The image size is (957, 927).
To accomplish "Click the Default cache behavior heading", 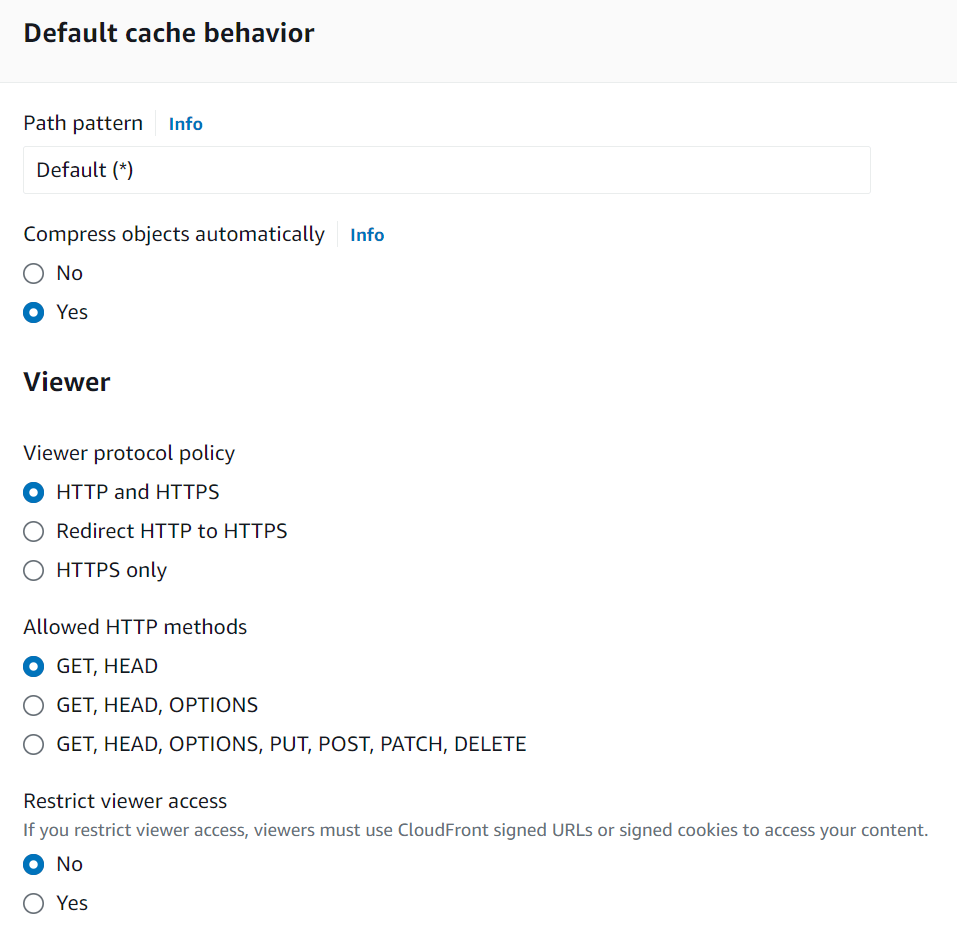I will 169,33.
